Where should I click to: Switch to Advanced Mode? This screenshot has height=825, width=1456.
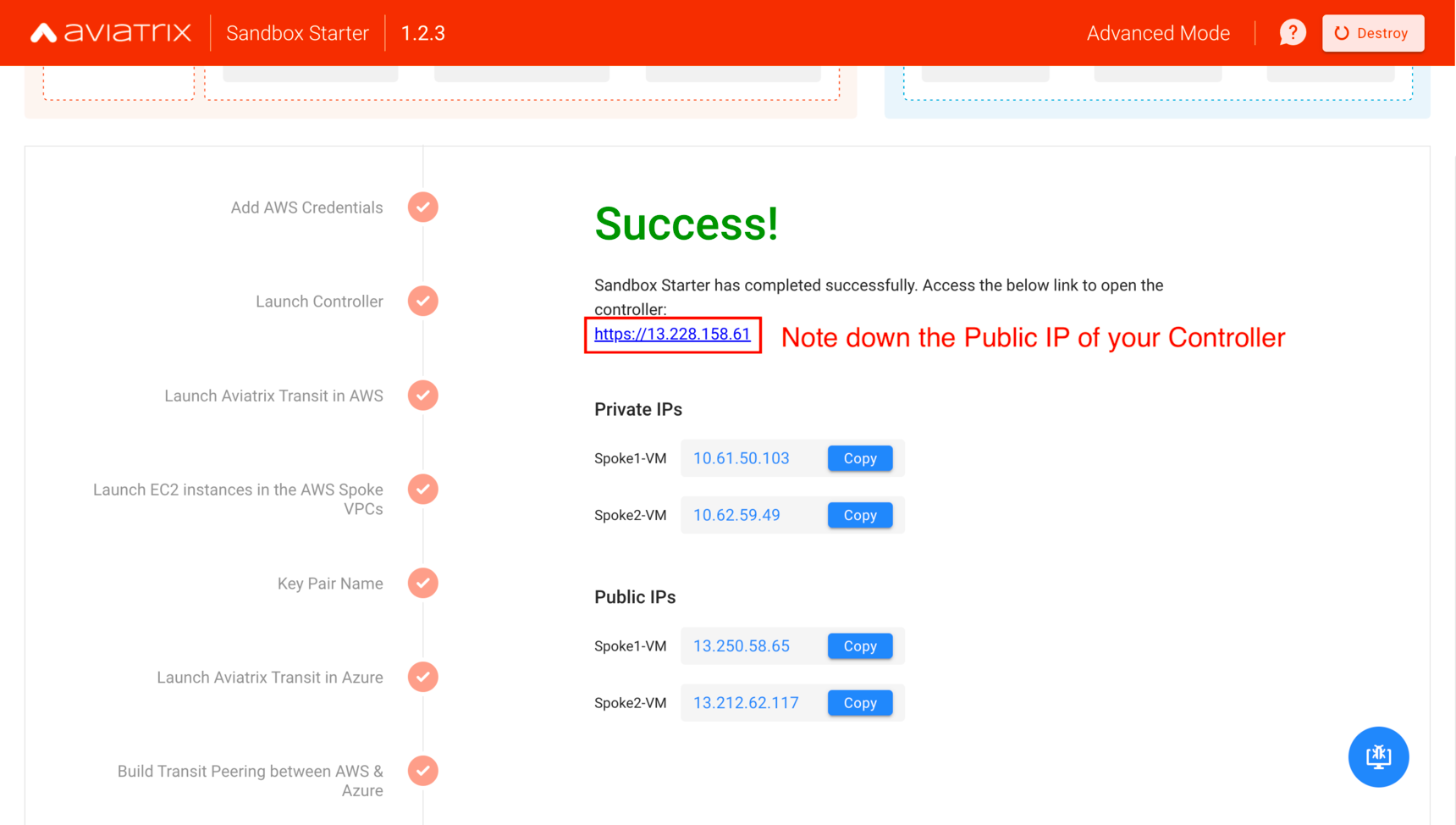tap(1158, 33)
